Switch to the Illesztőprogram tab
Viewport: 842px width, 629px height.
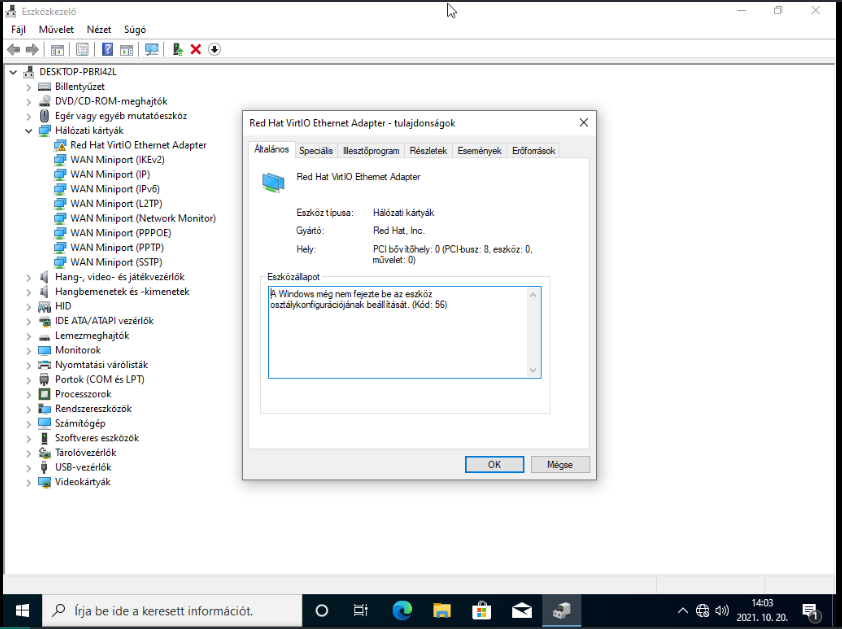371,151
